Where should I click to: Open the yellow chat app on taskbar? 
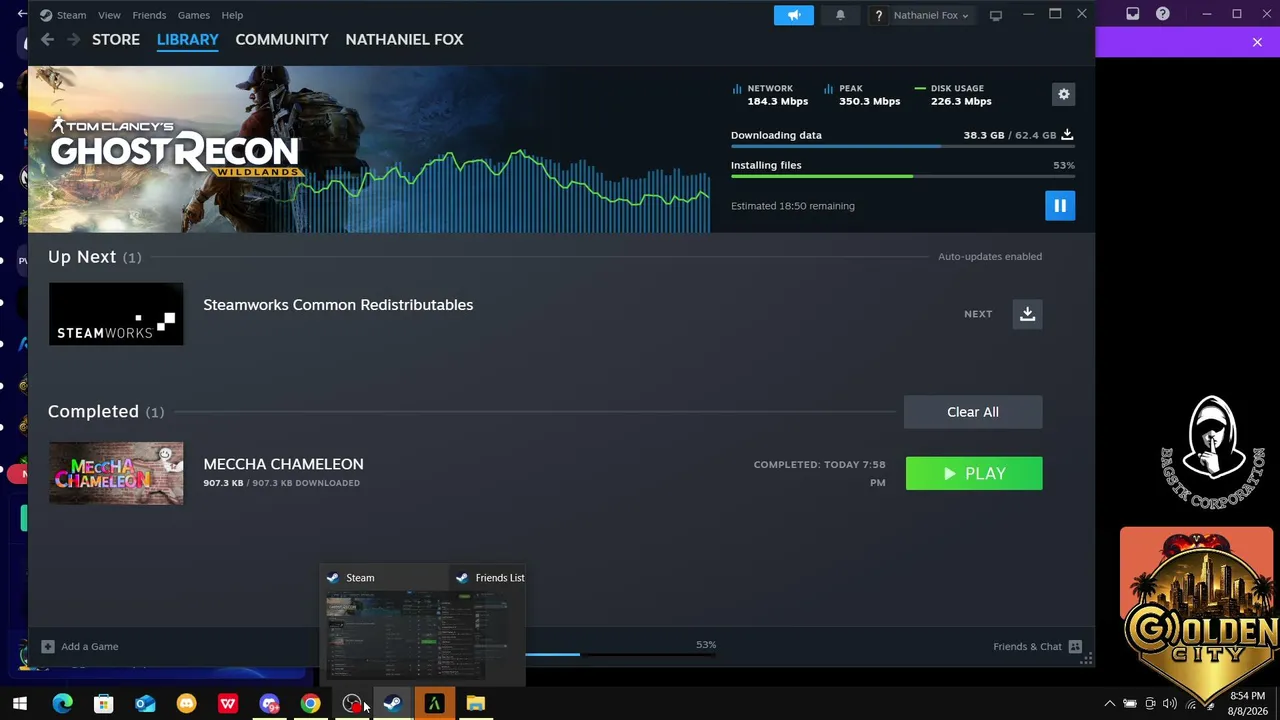tap(186, 704)
